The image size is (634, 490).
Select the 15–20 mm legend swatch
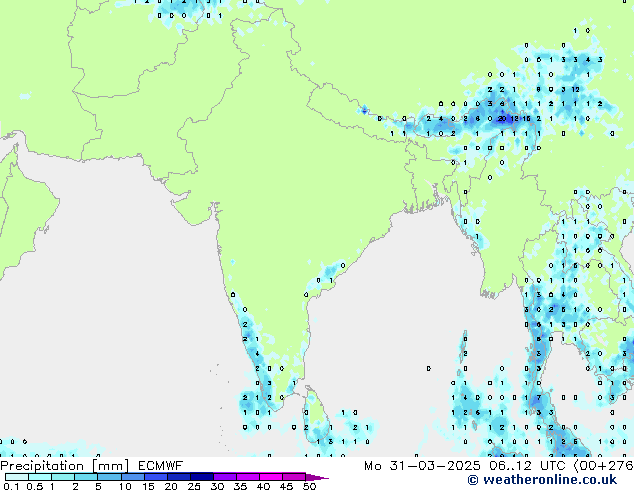155,477
